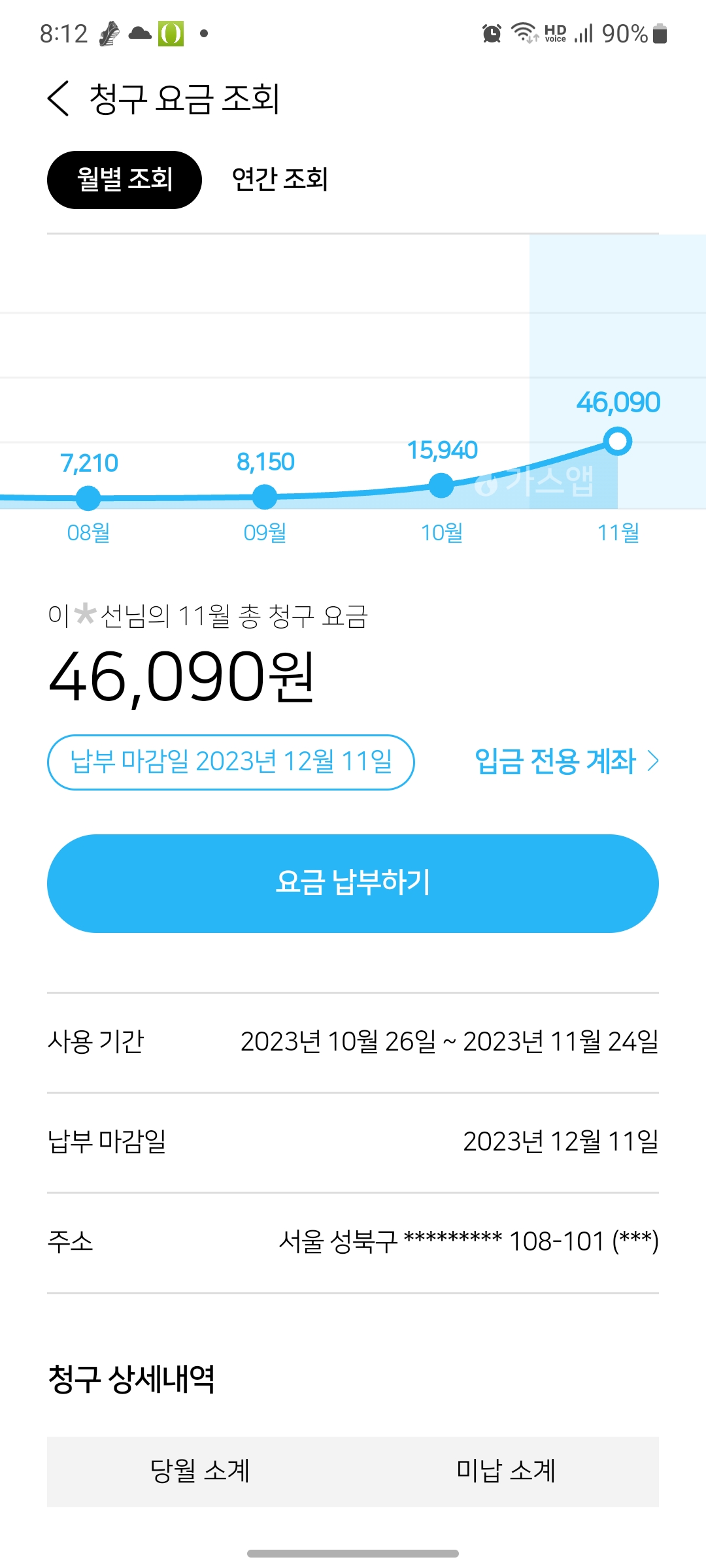Tap the cloud notification icon
The width and height of the screenshot is (706, 1568).
pyautogui.click(x=140, y=33)
